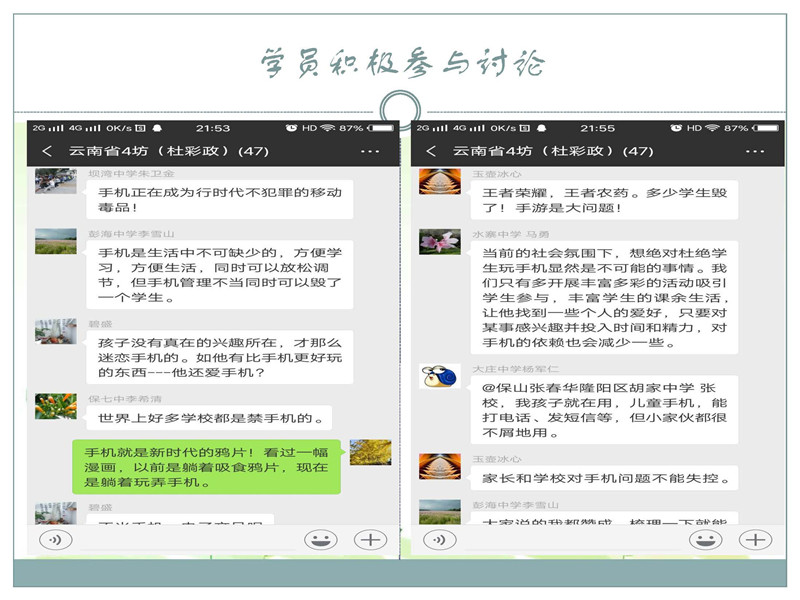Tap the plus attachment button in left chat
This screenshot has width=800, height=600.
[370, 540]
